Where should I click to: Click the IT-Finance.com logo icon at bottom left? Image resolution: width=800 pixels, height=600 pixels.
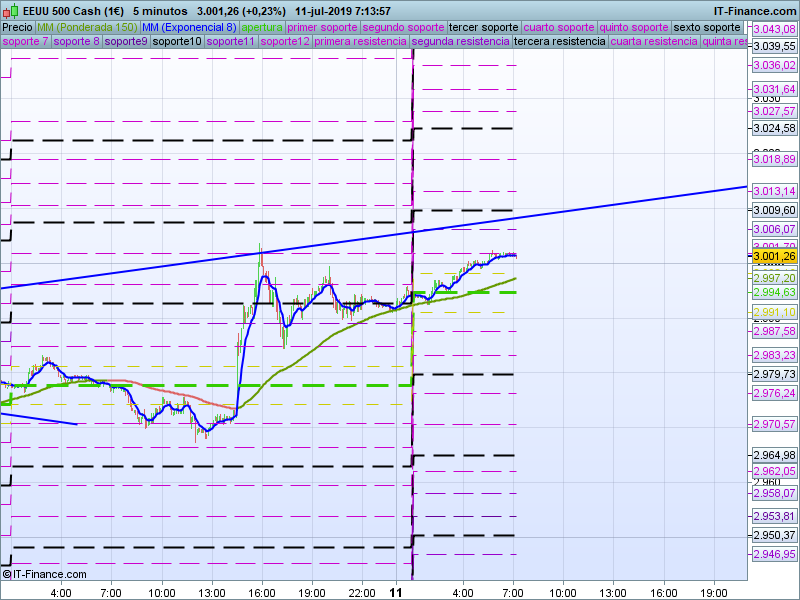click(7, 575)
